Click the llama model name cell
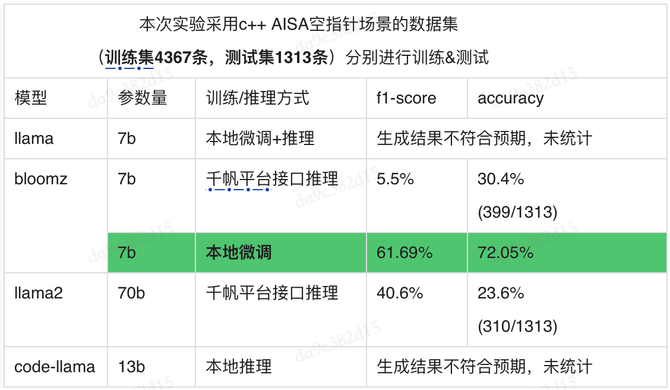Viewport: 670px width, 390px height. [x=56, y=138]
